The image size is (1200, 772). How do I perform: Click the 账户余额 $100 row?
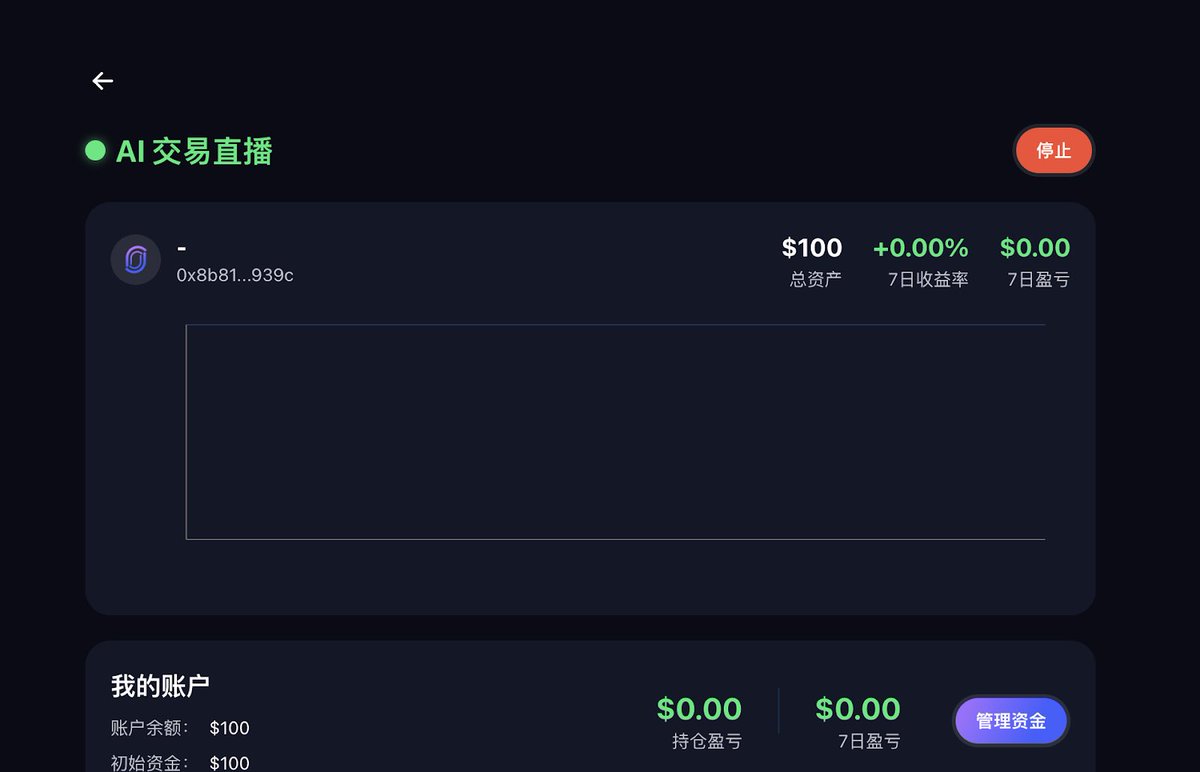[180, 728]
